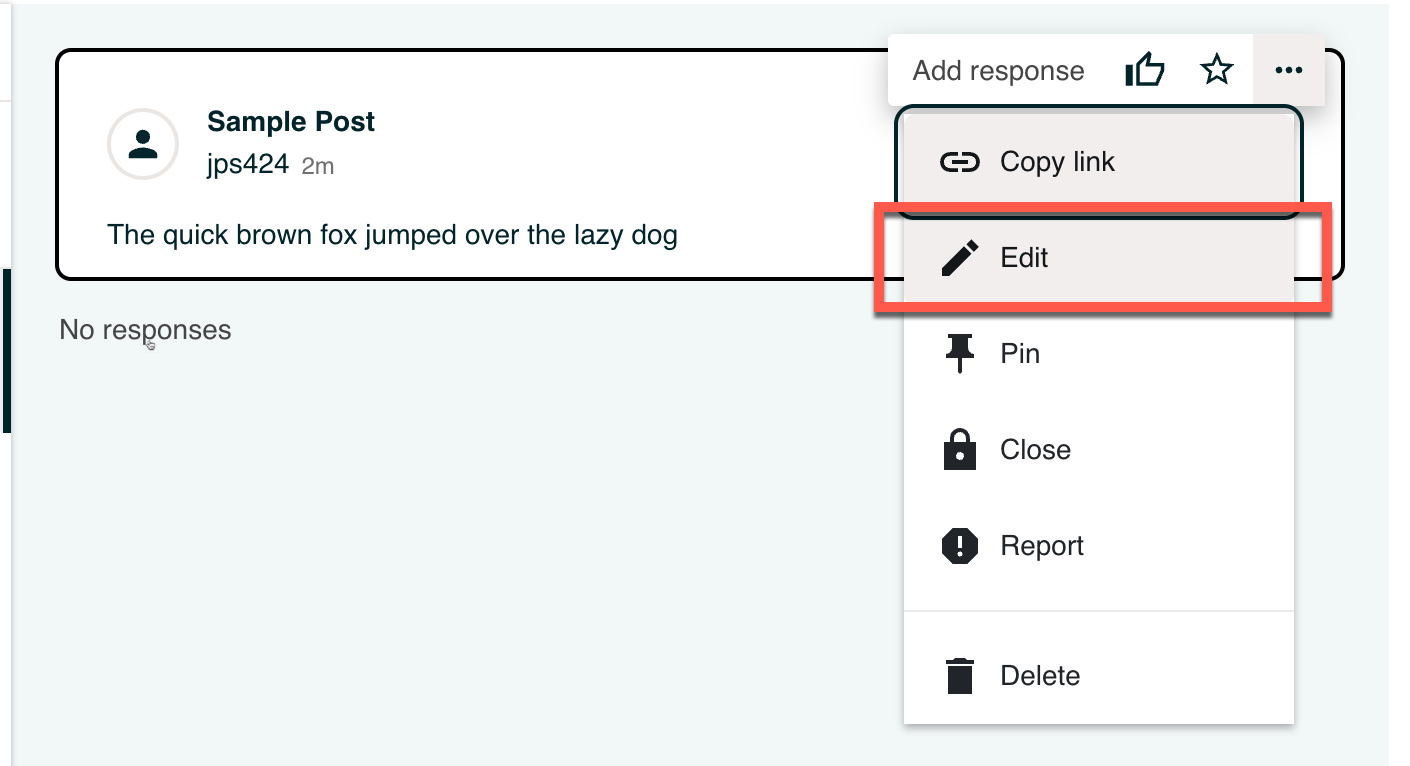The image size is (1410, 766).
Task: Open the three-dot more actions menu
Action: click(1289, 71)
